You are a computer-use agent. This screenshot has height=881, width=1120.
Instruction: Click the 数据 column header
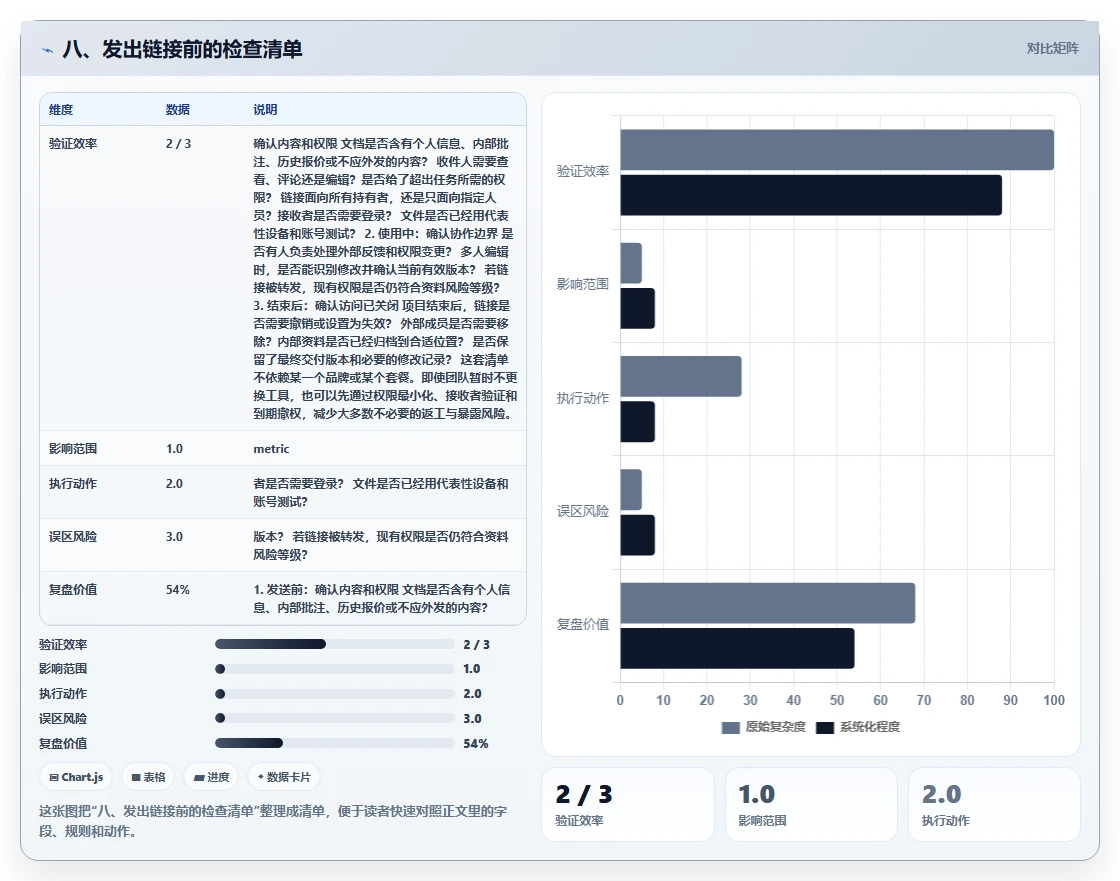coord(178,109)
